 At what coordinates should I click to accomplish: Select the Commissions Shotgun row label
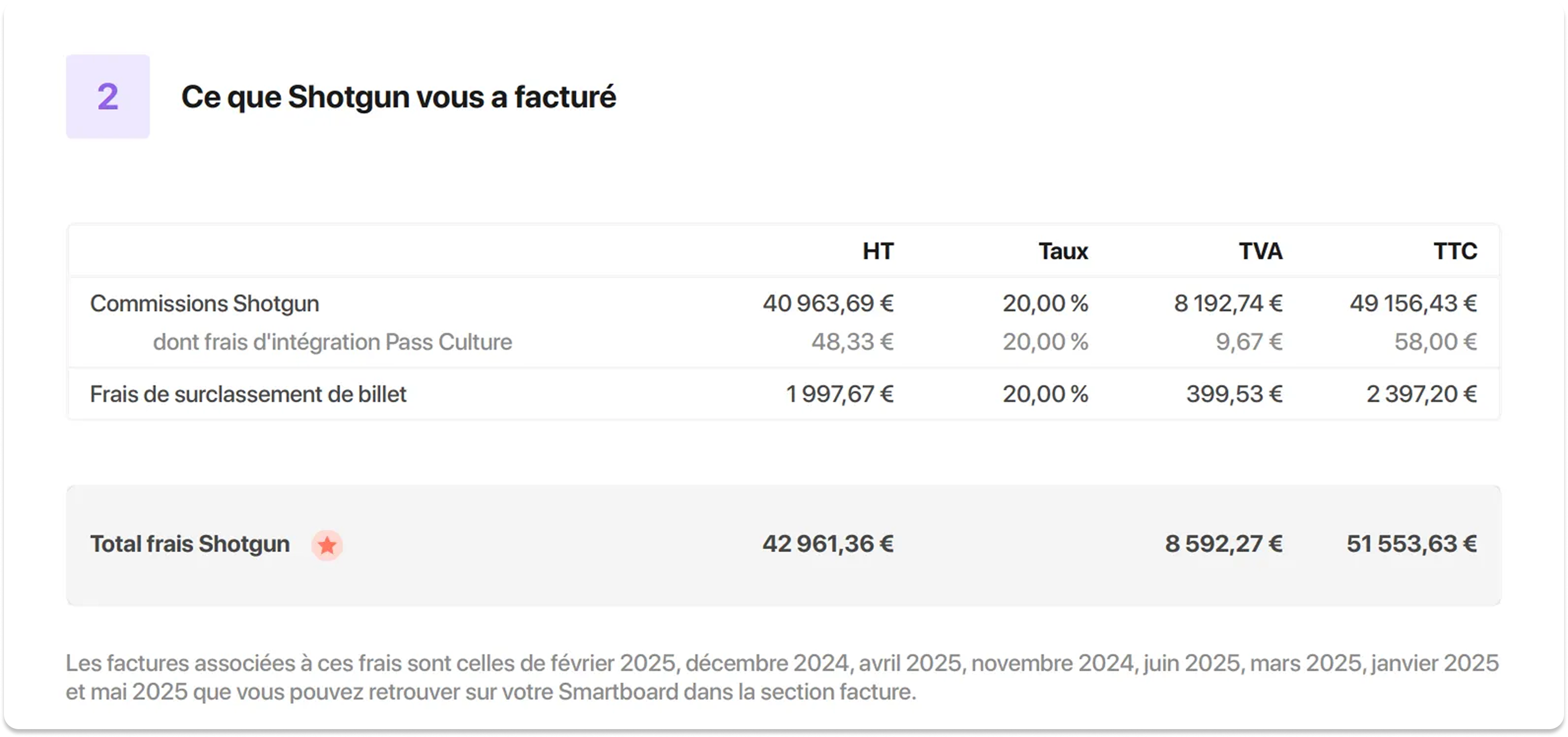(204, 303)
